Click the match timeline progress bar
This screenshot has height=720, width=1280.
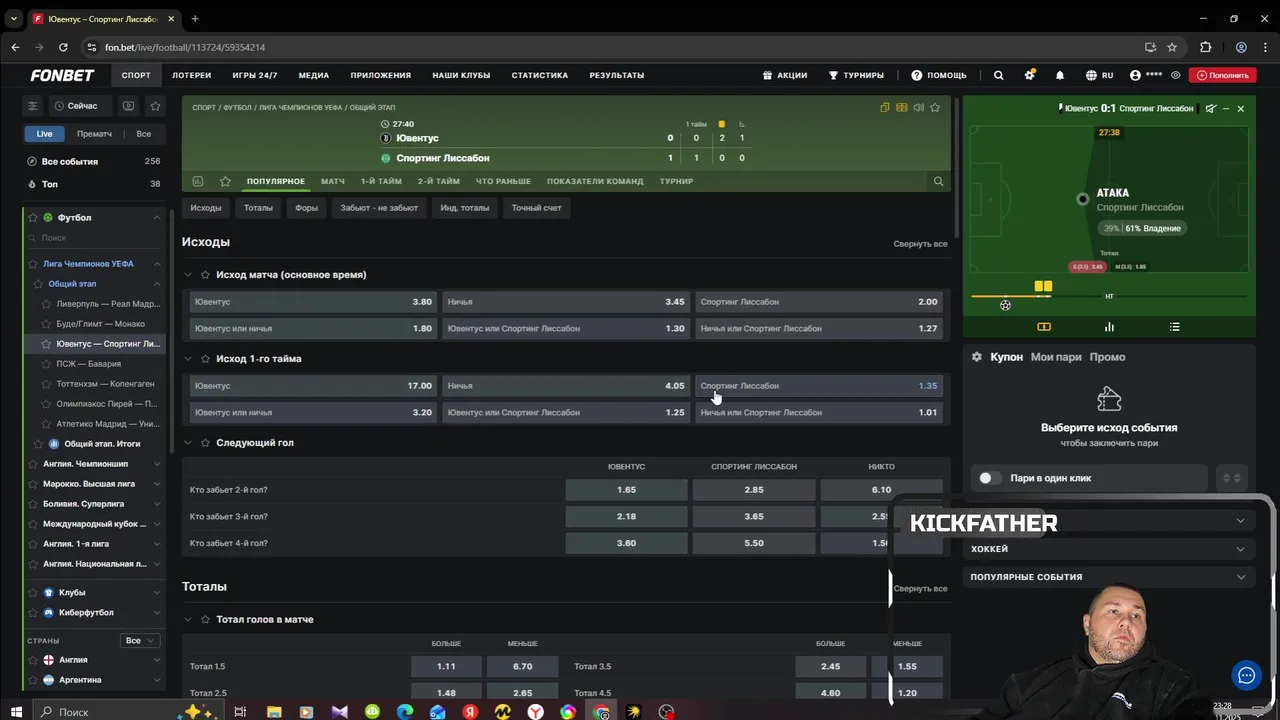[x=1109, y=296]
